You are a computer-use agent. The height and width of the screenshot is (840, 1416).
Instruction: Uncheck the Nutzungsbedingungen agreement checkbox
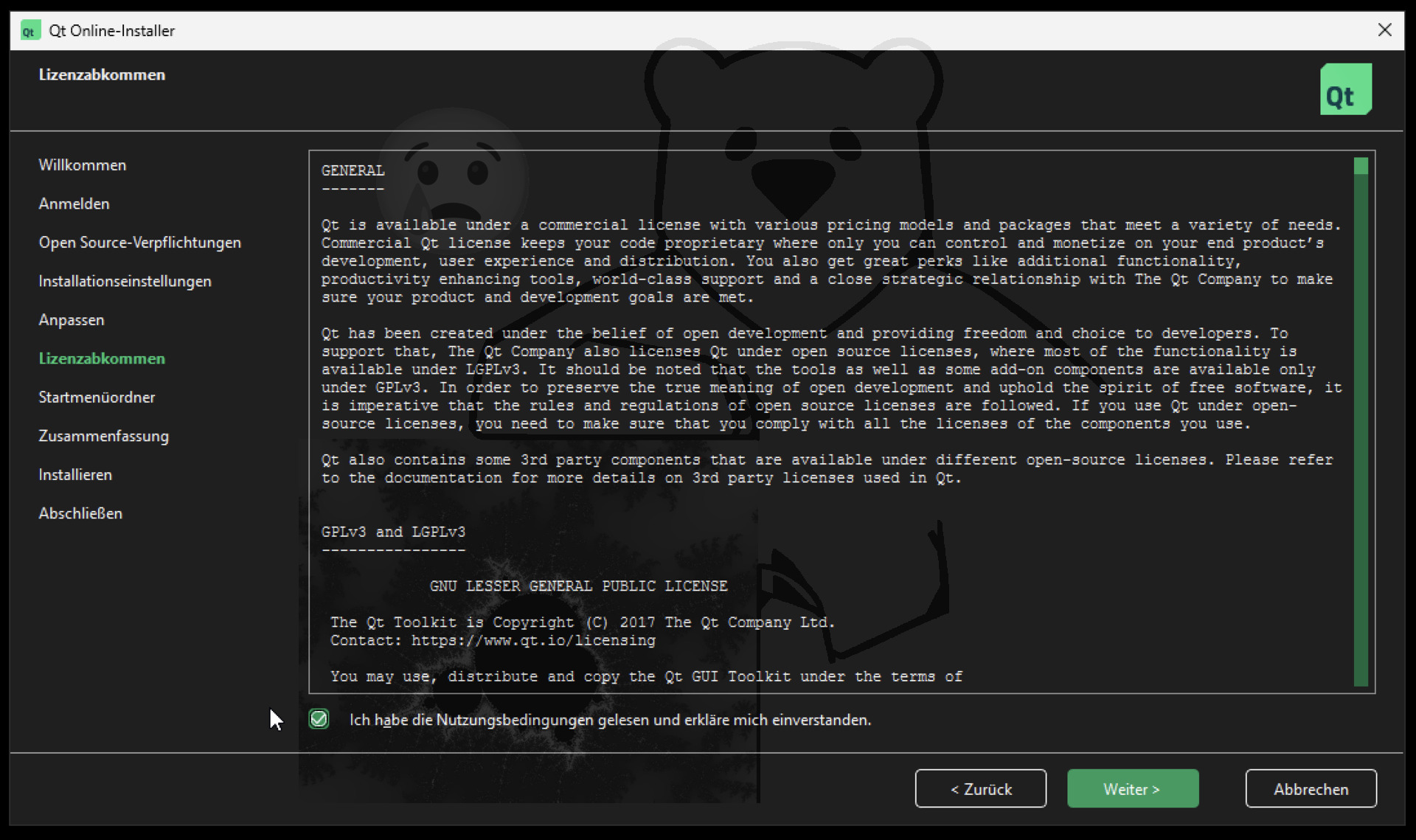(319, 719)
